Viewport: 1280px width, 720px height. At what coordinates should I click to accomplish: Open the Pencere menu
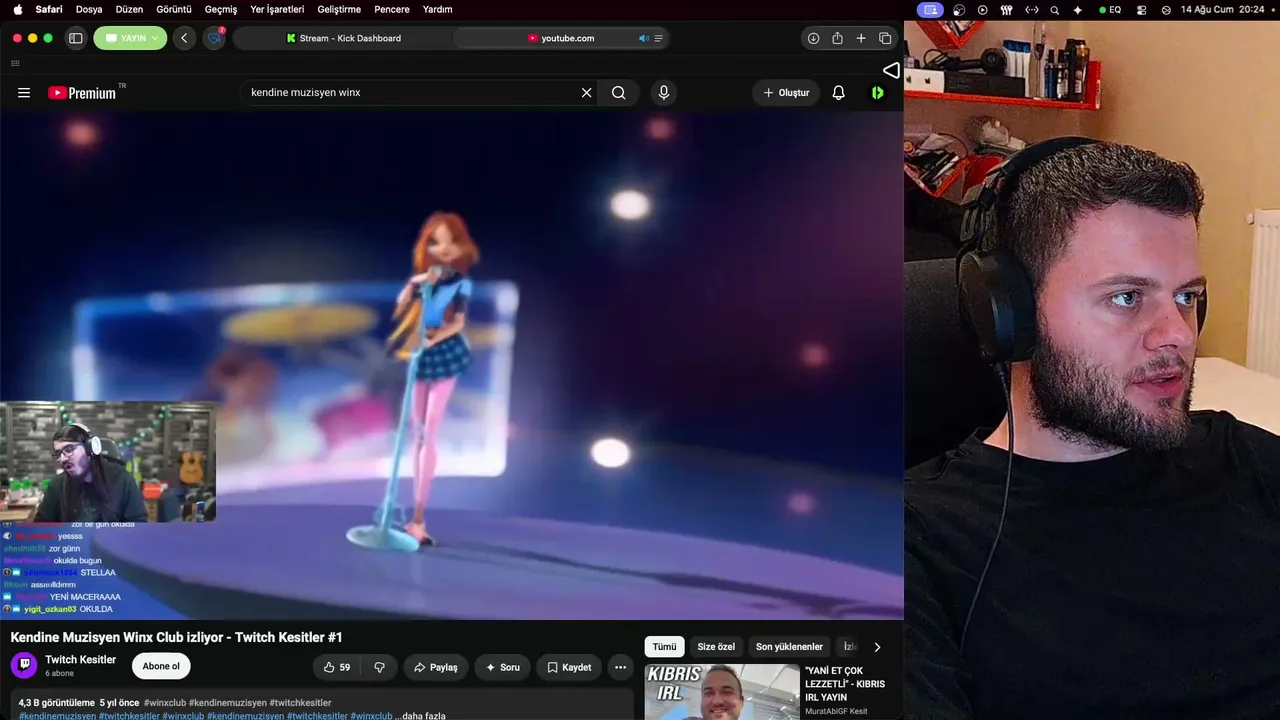tap(392, 9)
